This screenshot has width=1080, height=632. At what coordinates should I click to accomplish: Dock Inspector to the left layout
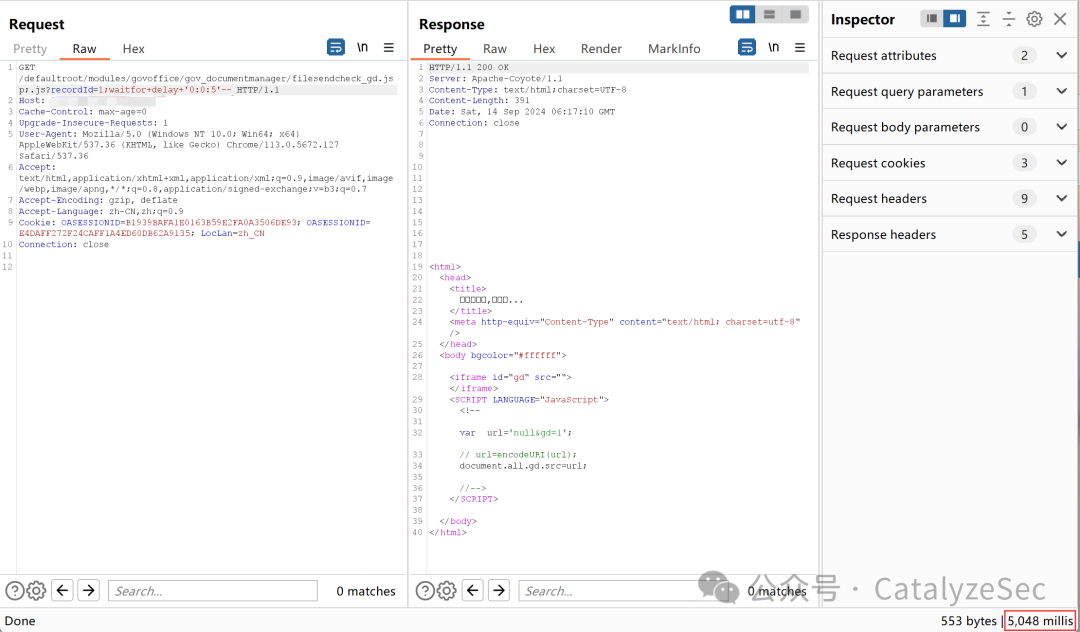(932, 19)
